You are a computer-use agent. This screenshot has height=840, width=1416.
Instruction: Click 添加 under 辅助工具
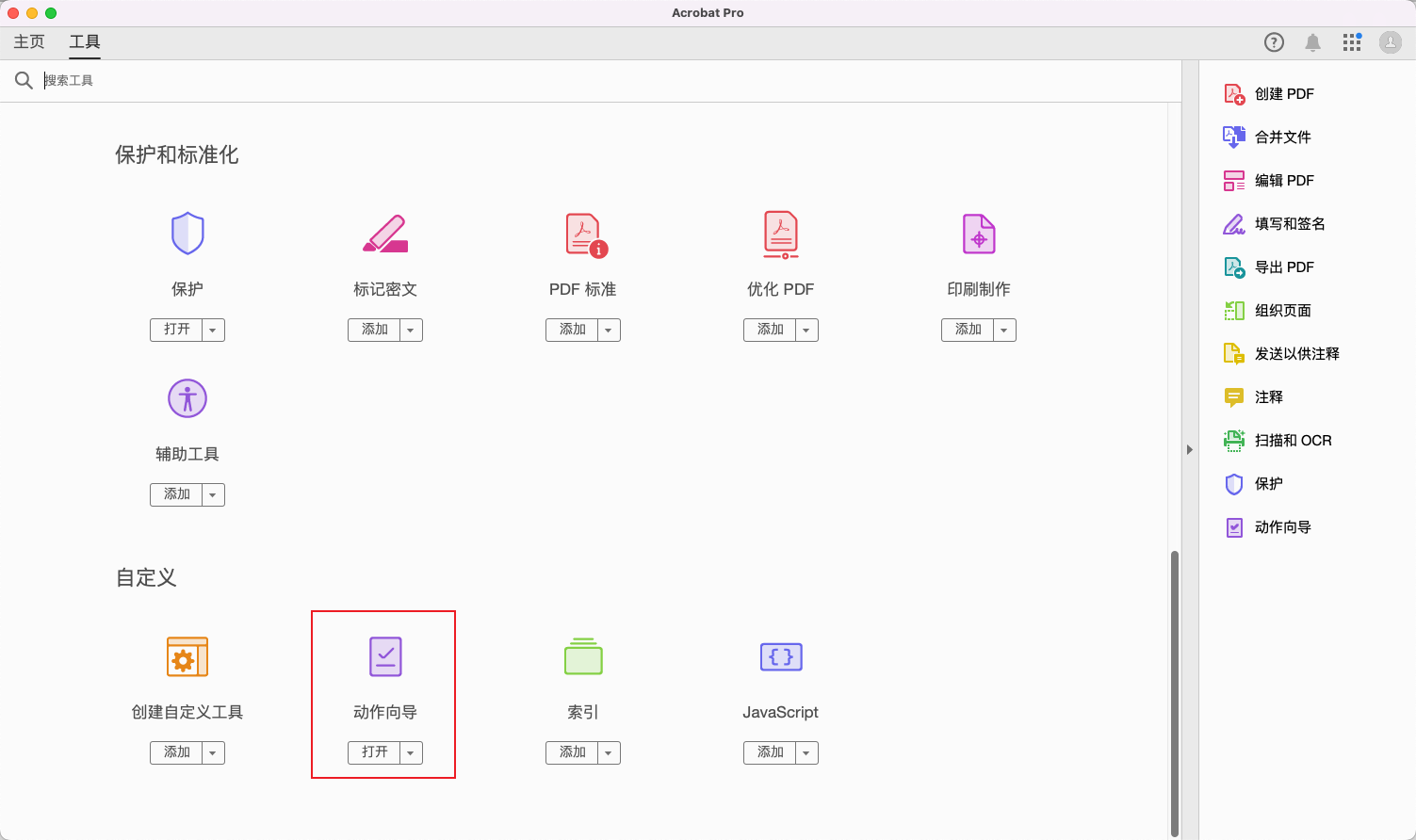(176, 495)
